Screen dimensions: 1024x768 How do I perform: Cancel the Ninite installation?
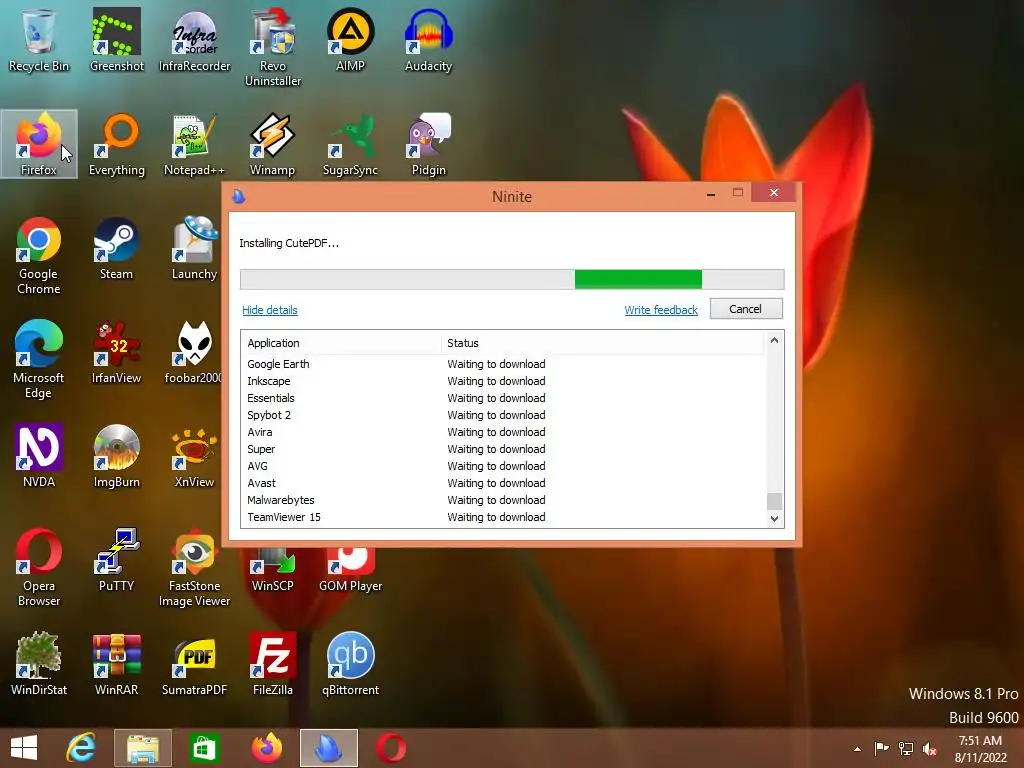click(746, 309)
